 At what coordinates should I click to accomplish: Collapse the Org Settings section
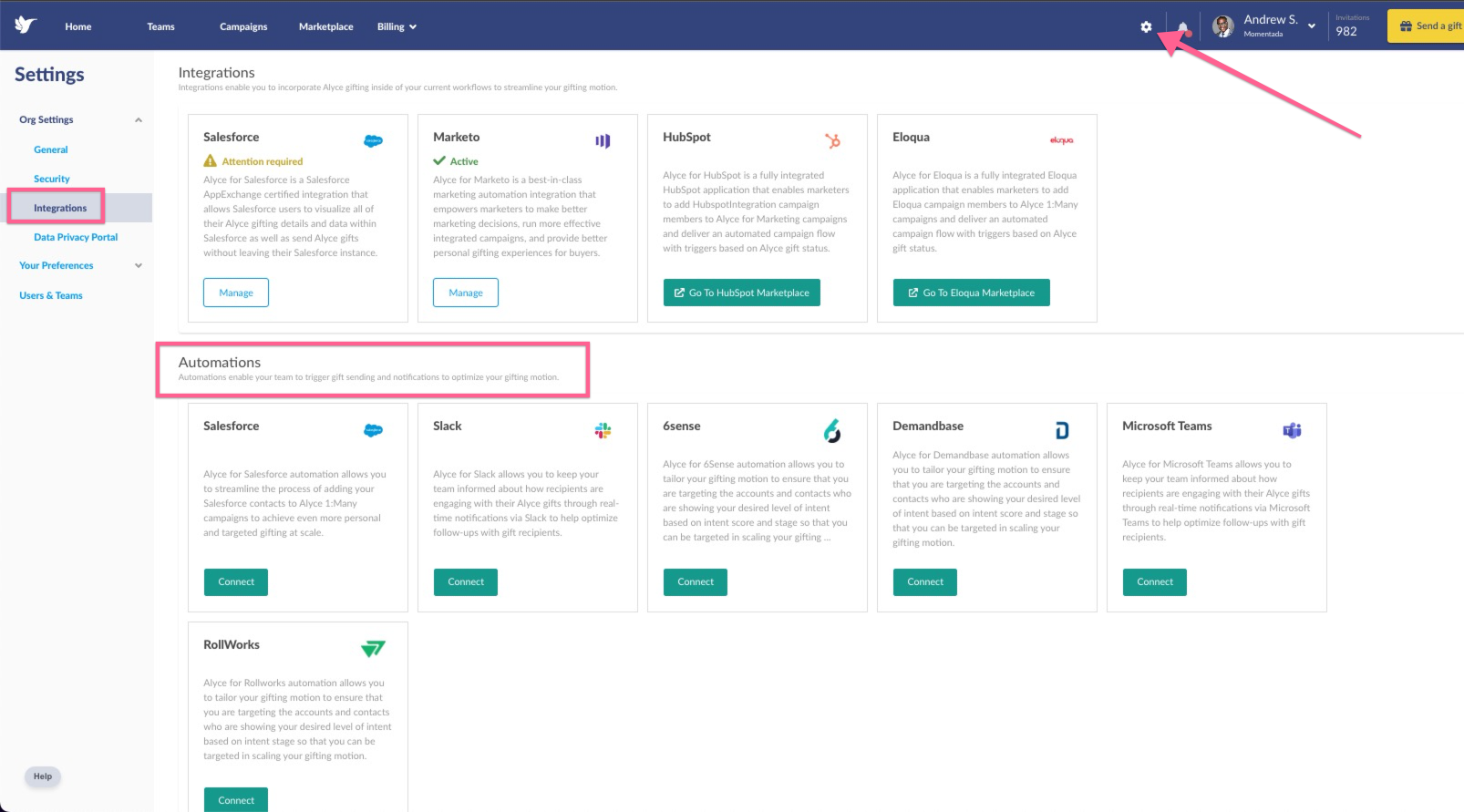139,119
